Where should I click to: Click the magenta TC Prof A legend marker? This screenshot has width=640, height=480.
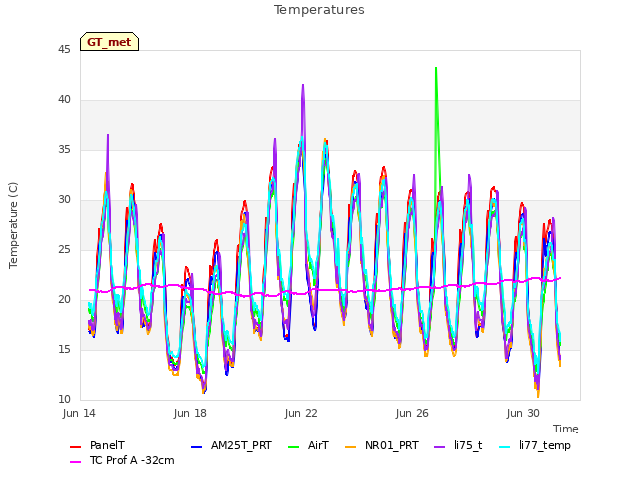click(76, 462)
